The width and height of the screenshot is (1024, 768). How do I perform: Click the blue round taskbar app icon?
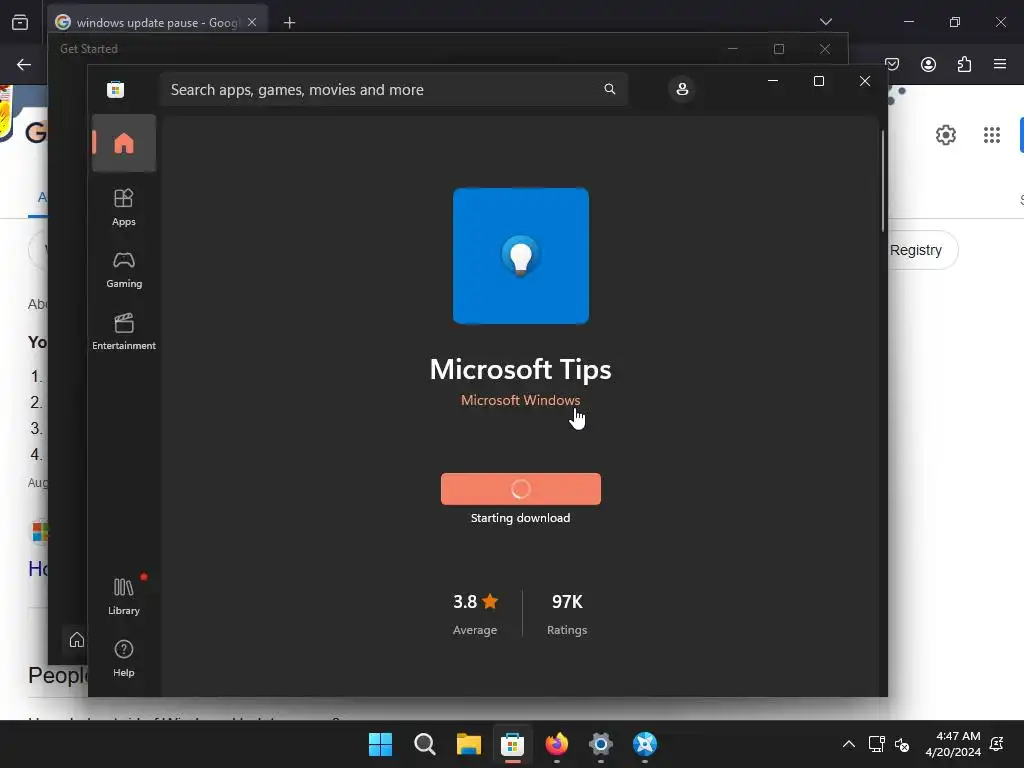pos(645,744)
